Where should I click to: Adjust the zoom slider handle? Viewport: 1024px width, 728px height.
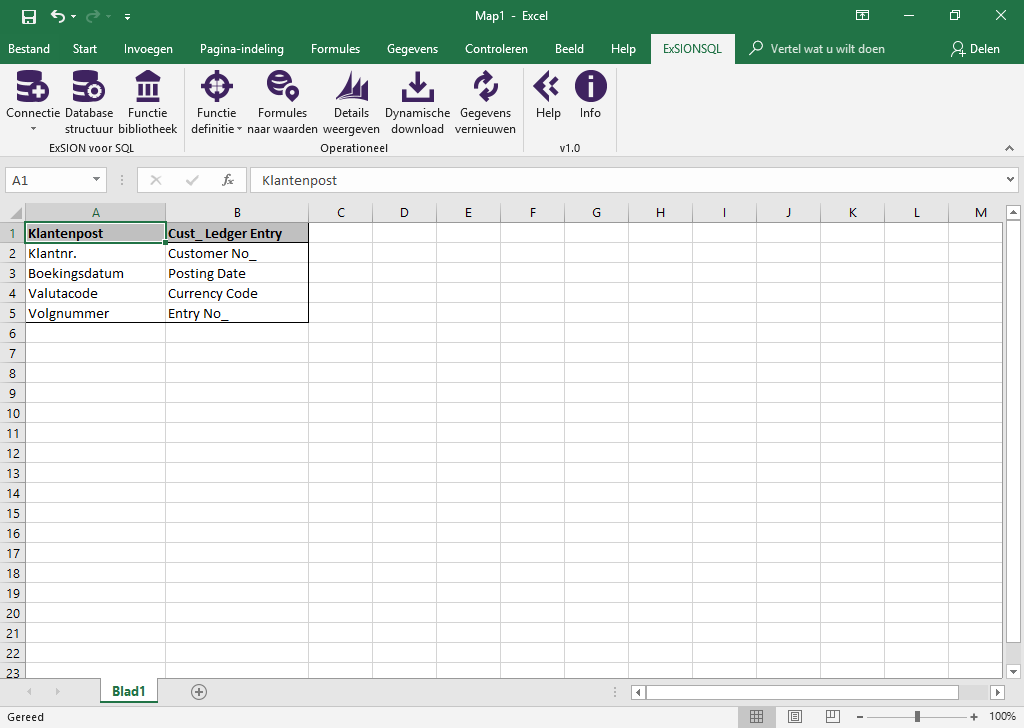[x=917, y=717]
